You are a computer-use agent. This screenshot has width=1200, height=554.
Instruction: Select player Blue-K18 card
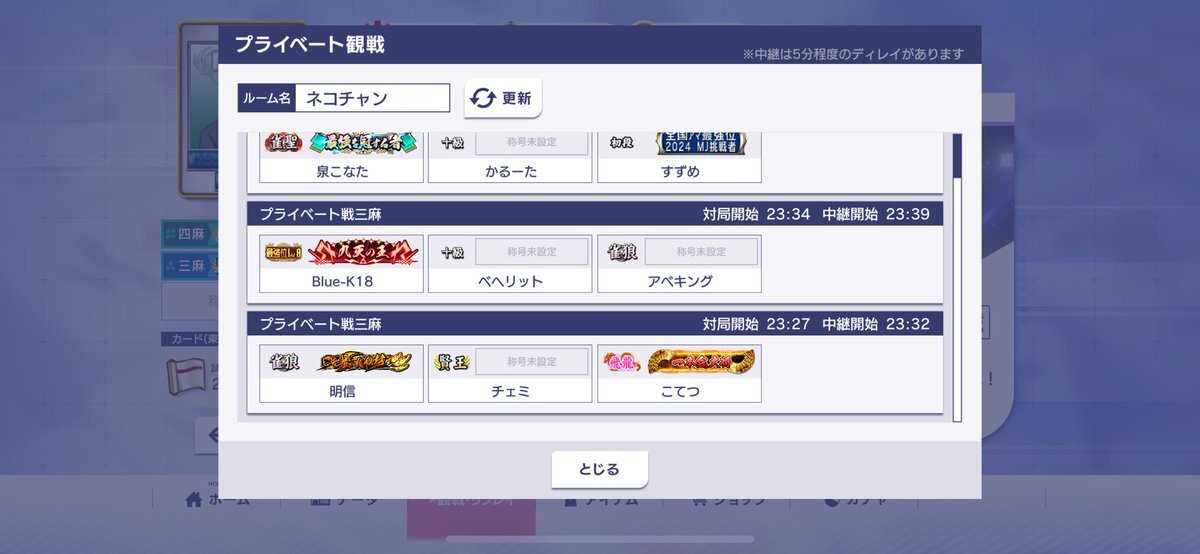[342, 264]
